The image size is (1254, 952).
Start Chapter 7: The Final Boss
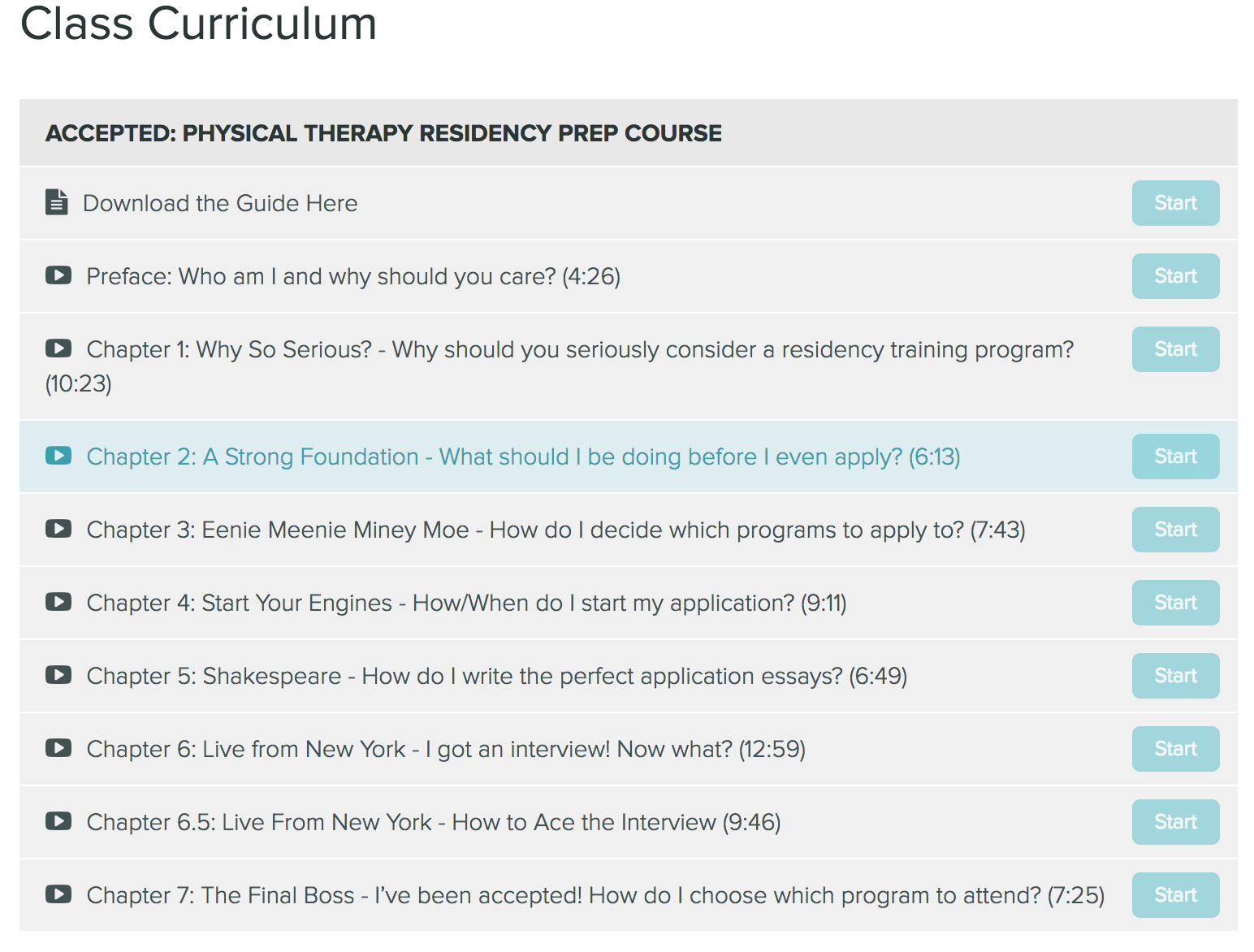[x=1175, y=894]
